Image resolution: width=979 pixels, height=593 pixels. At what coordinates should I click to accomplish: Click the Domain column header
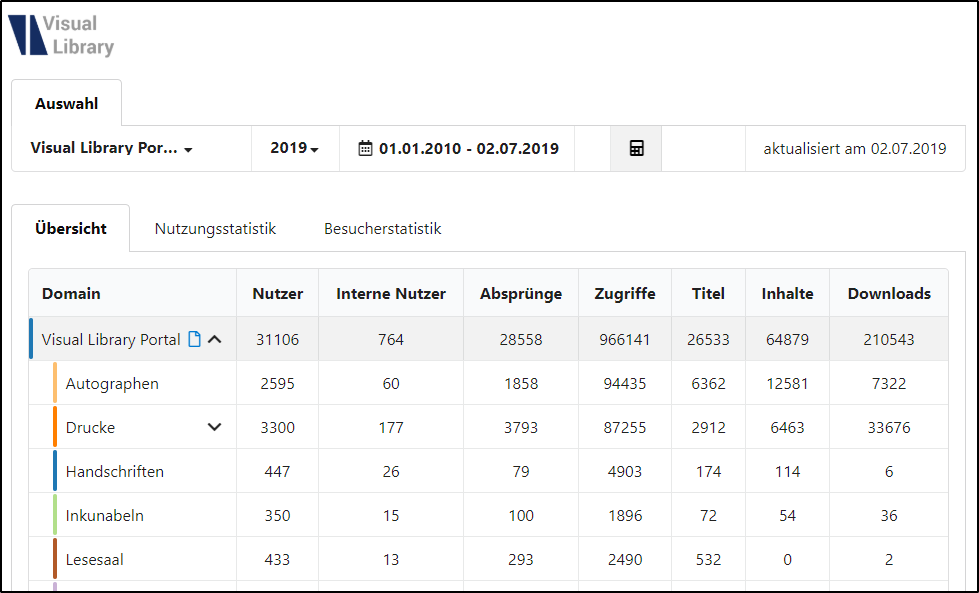70,293
